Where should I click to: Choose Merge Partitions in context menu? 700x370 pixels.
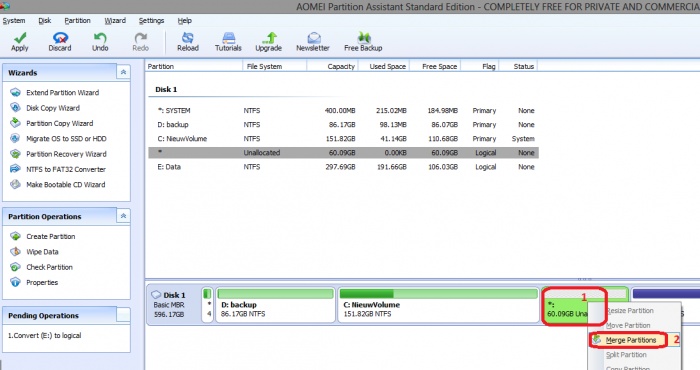(630, 340)
